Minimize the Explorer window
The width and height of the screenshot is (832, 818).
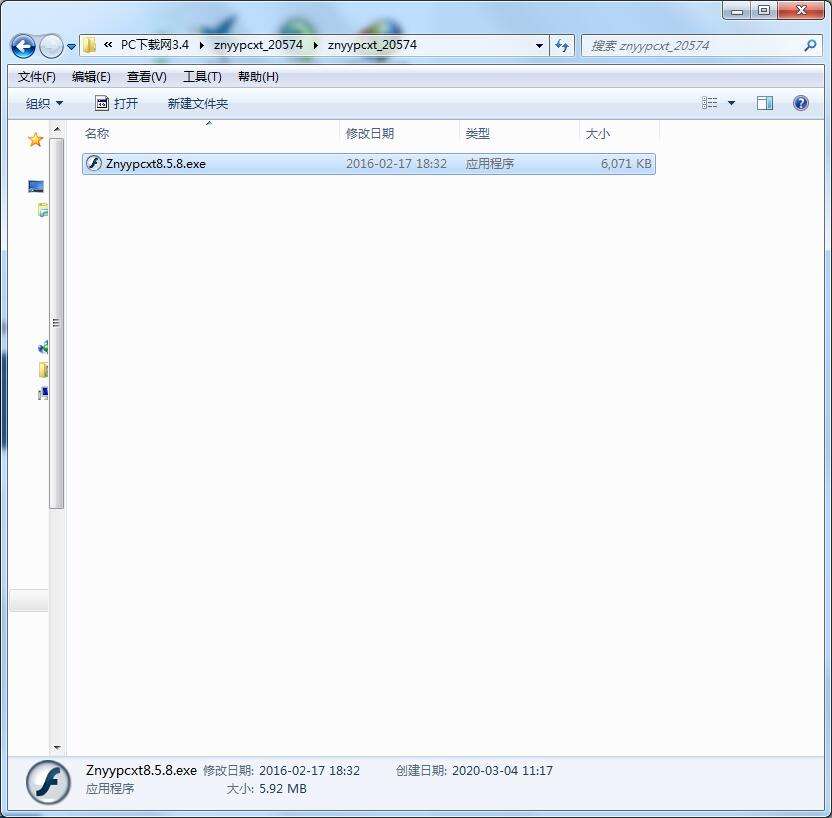tap(736, 11)
